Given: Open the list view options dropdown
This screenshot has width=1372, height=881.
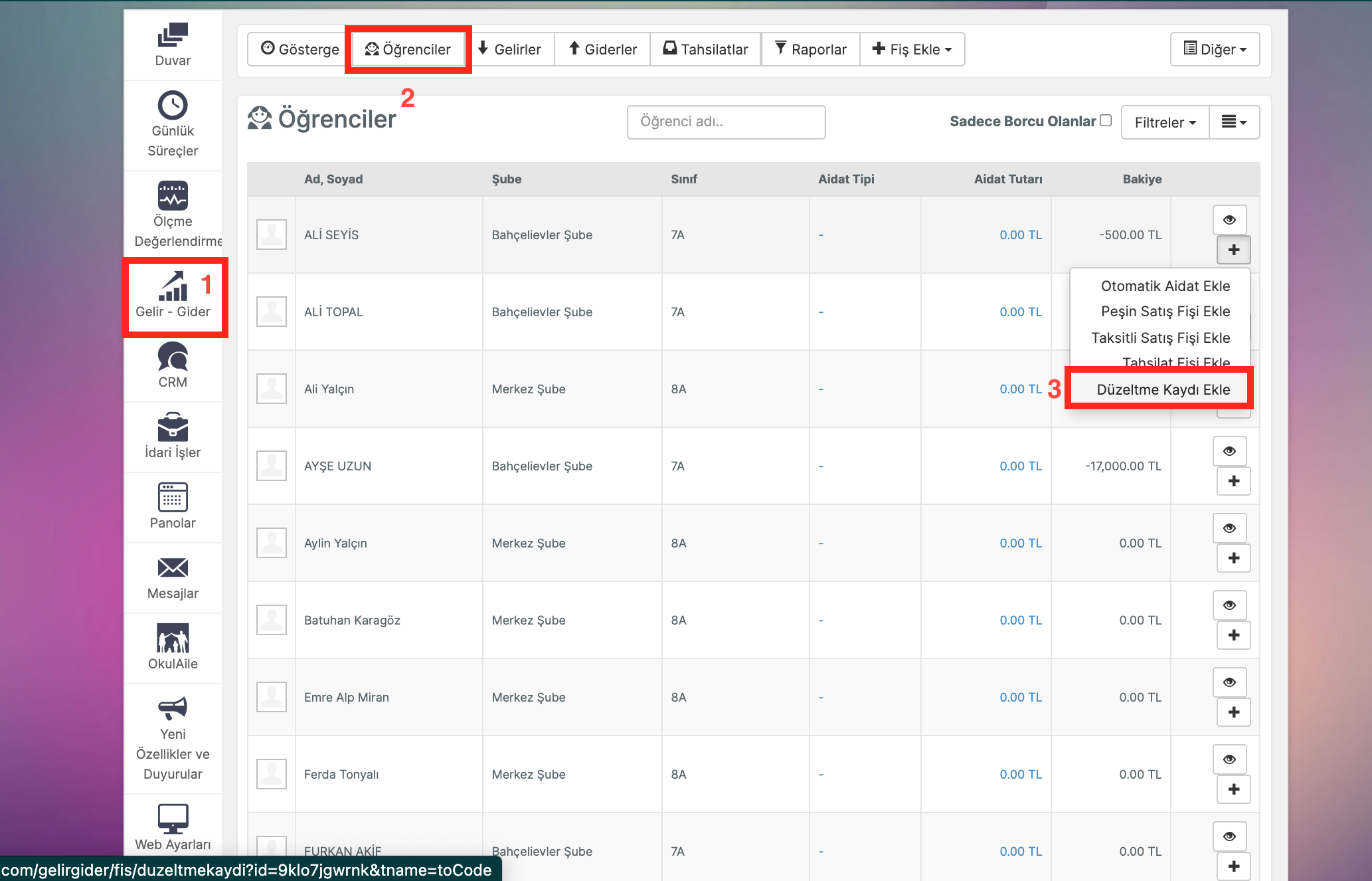Looking at the screenshot, I should (x=1235, y=122).
